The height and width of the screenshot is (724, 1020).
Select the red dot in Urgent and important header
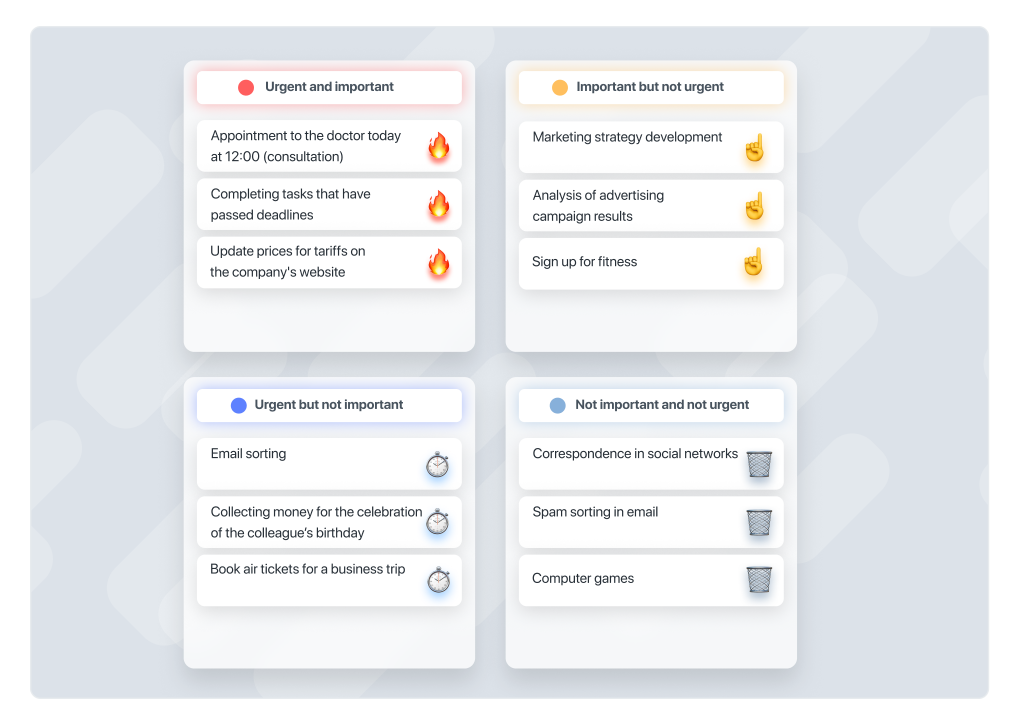coord(246,87)
